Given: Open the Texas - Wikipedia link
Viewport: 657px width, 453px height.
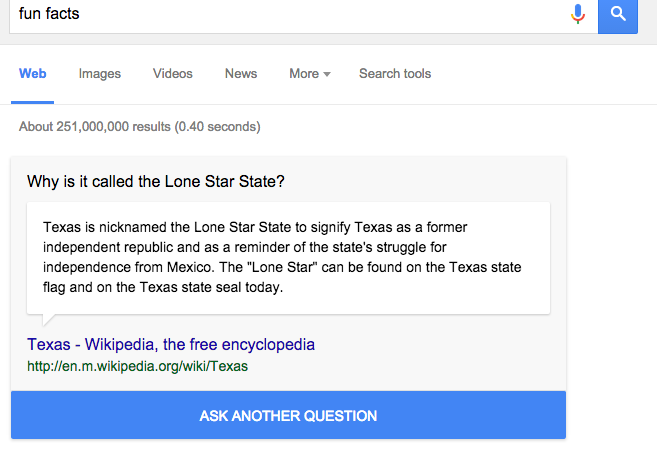Looking at the screenshot, I should point(171,345).
